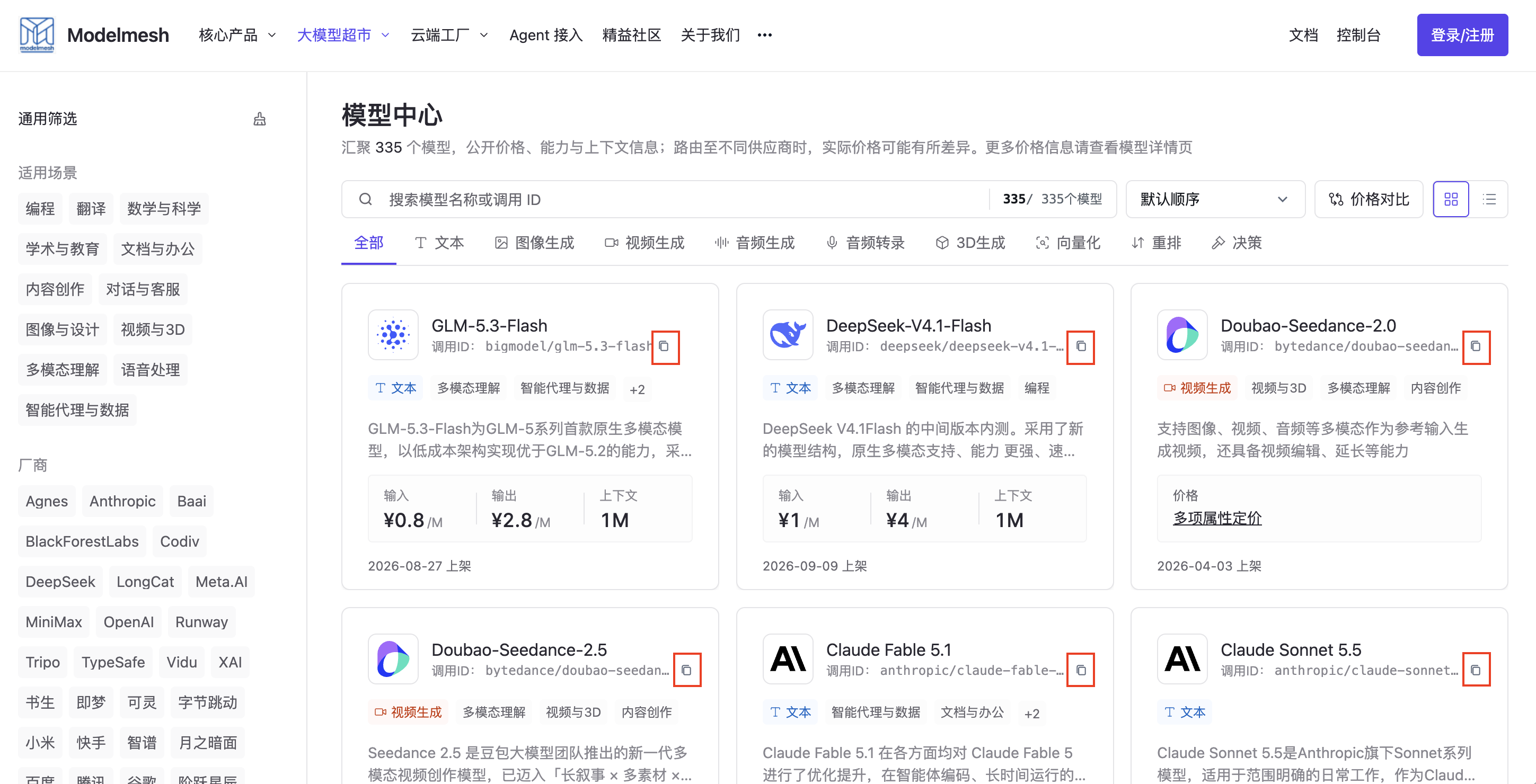Toggle the 多模态理解 scenario filter in sidebar
The width and height of the screenshot is (1536, 784).
click(62, 369)
